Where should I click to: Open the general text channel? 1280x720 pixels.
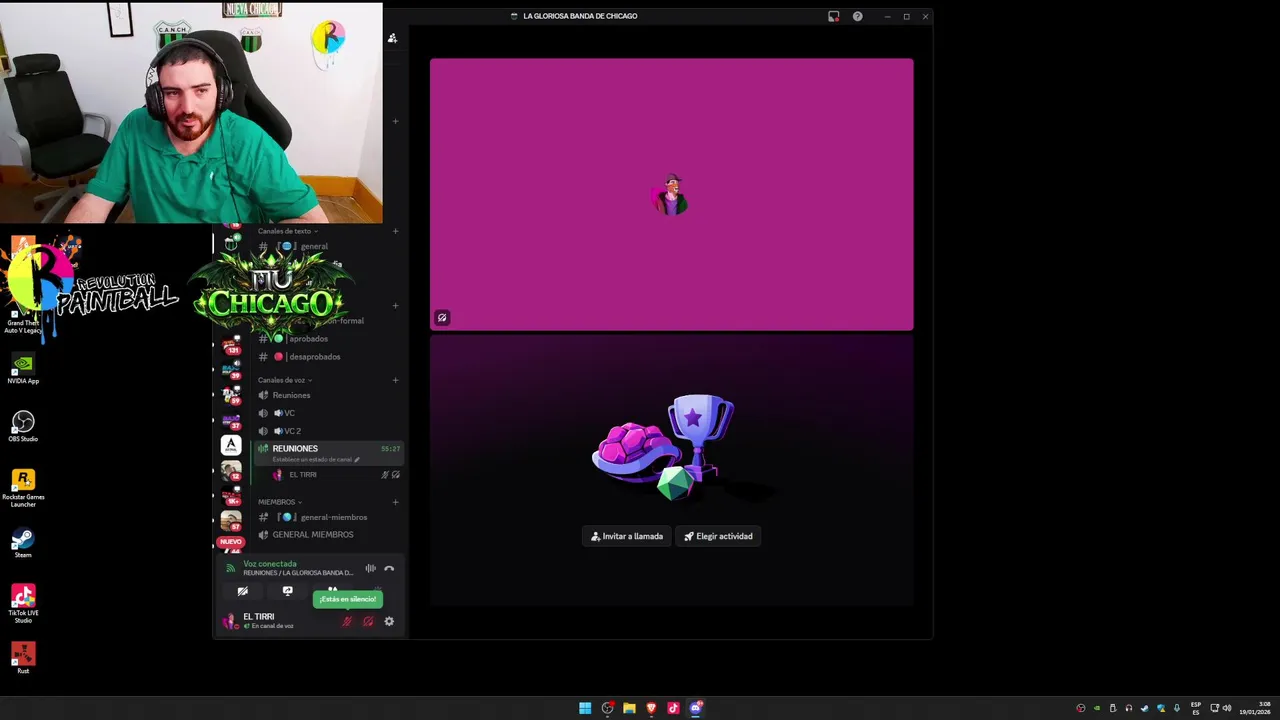coord(329,246)
